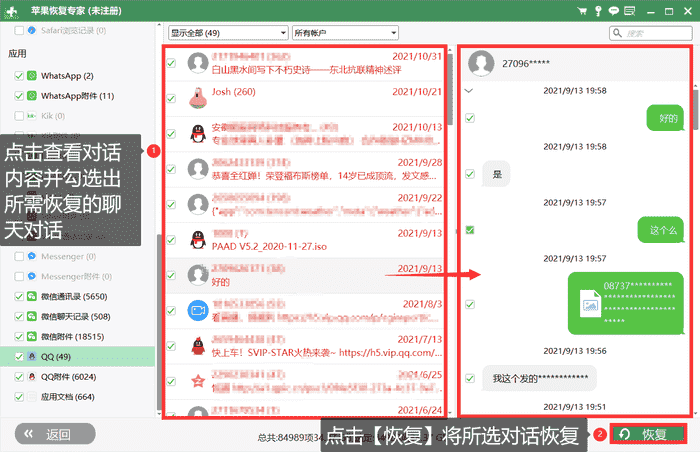Click the Safari浏览记录 compass icon
Viewport: 700px width, 452px height.
click(x=32, y=30)
